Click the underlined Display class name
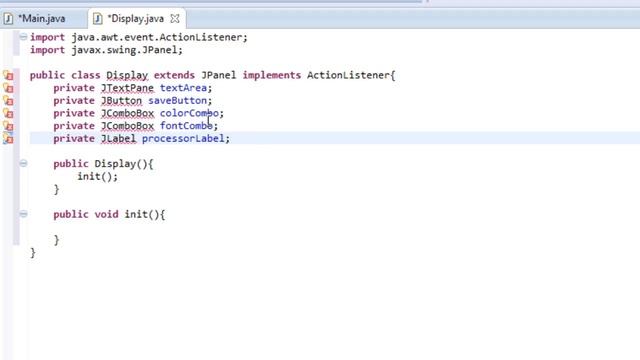 [127, 76]
